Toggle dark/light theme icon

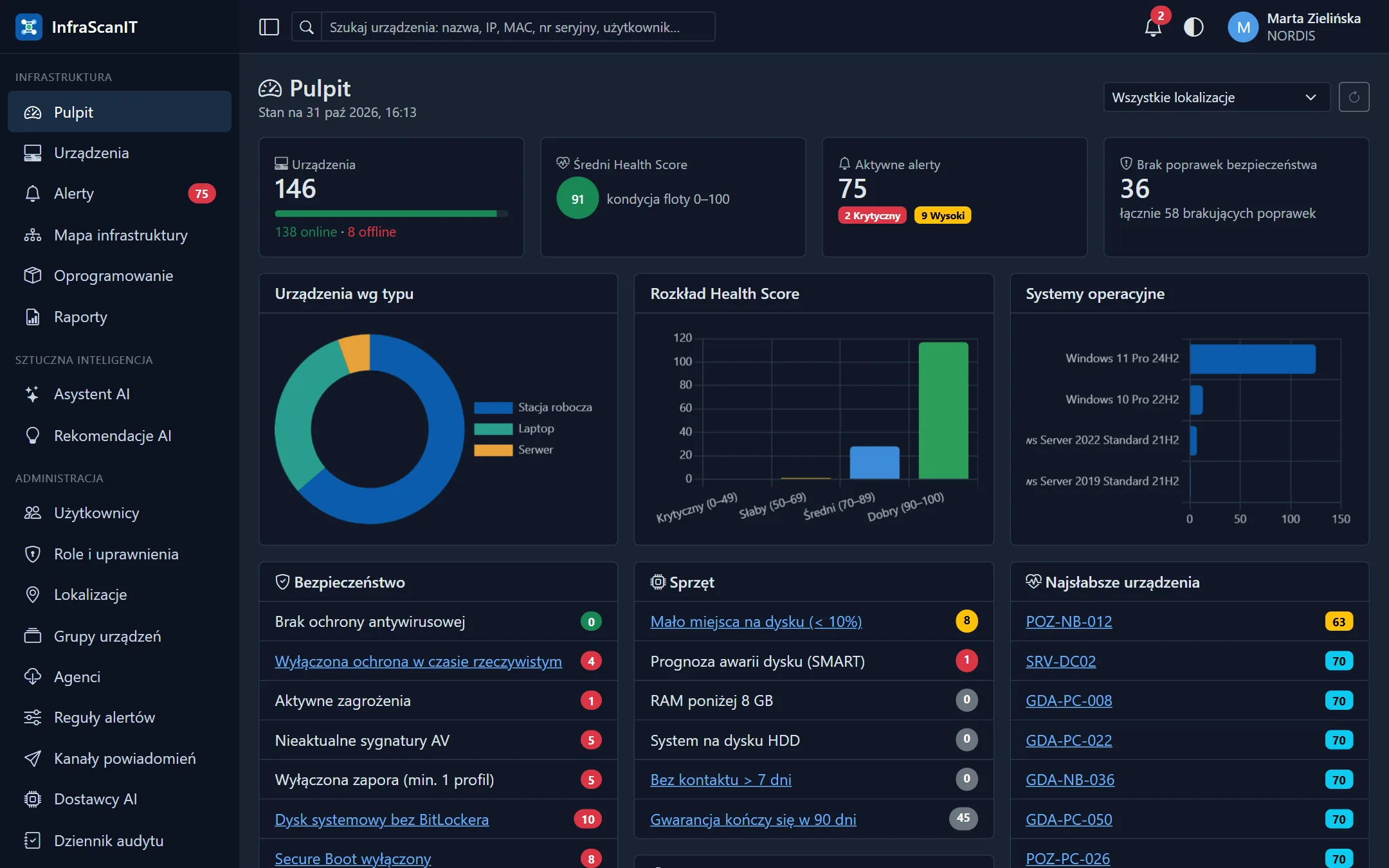pyautogui.click(x=1194, y=27)
